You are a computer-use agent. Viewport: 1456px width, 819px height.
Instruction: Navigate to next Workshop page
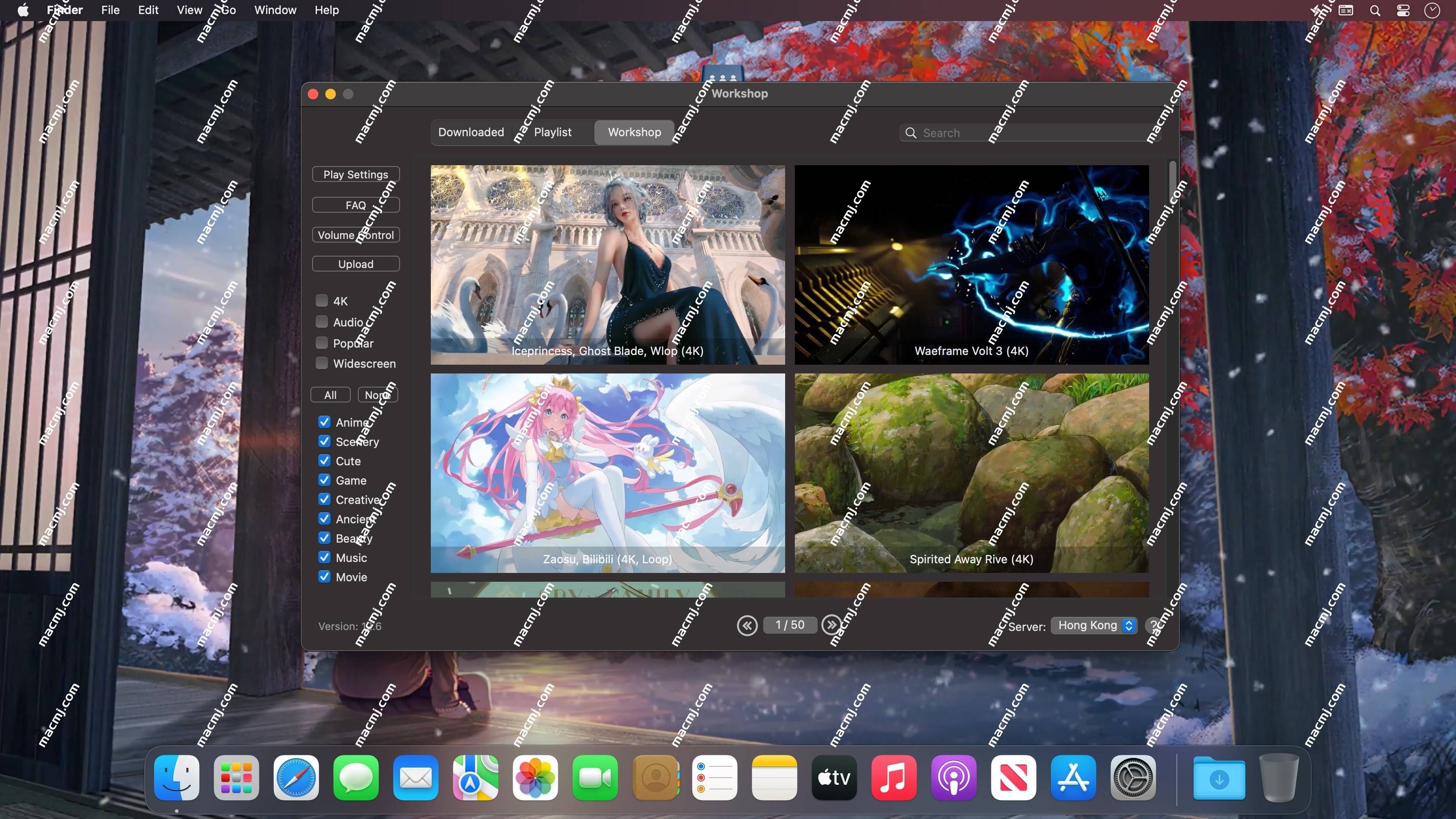[x=831, y=624]
